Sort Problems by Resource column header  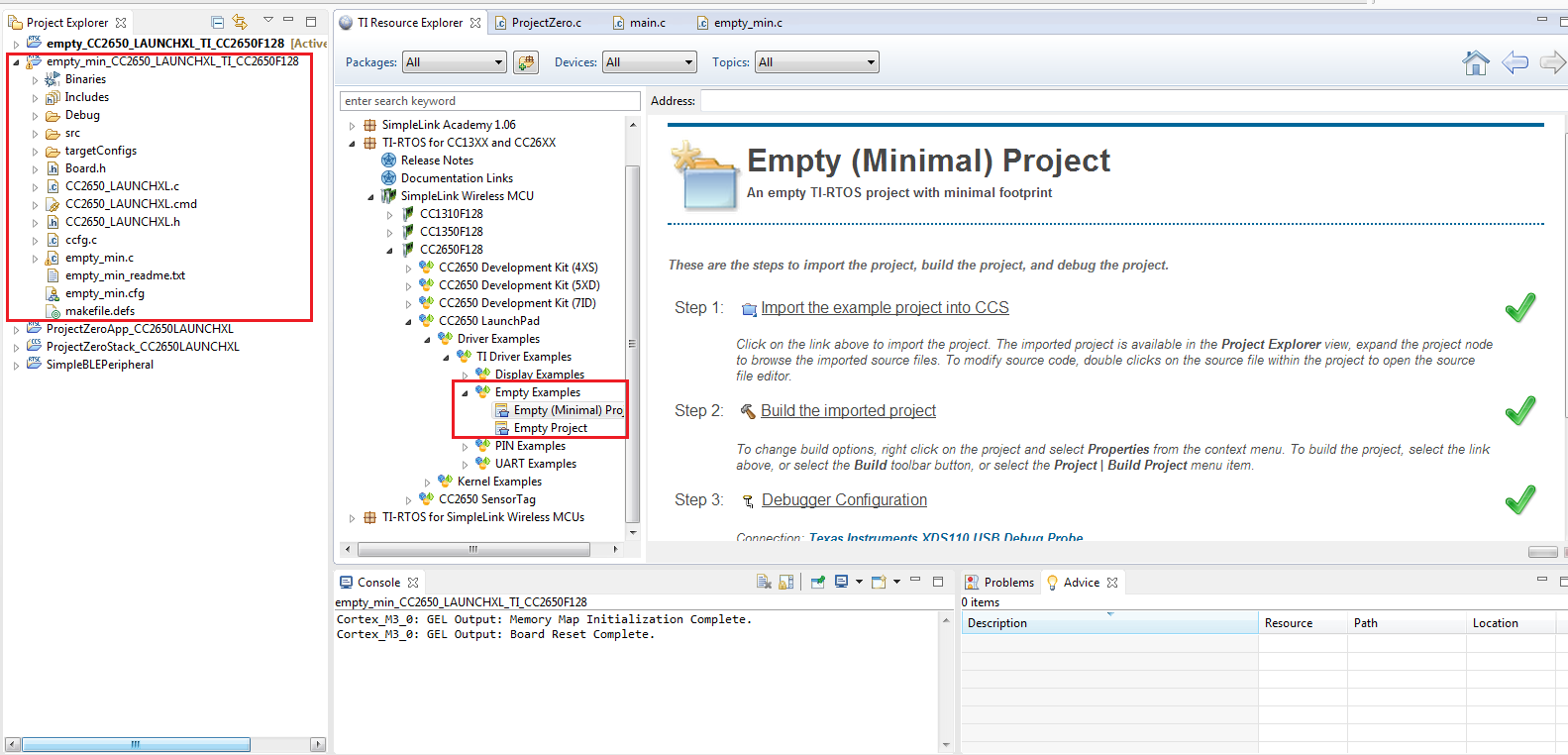(x=1303, y=623)
